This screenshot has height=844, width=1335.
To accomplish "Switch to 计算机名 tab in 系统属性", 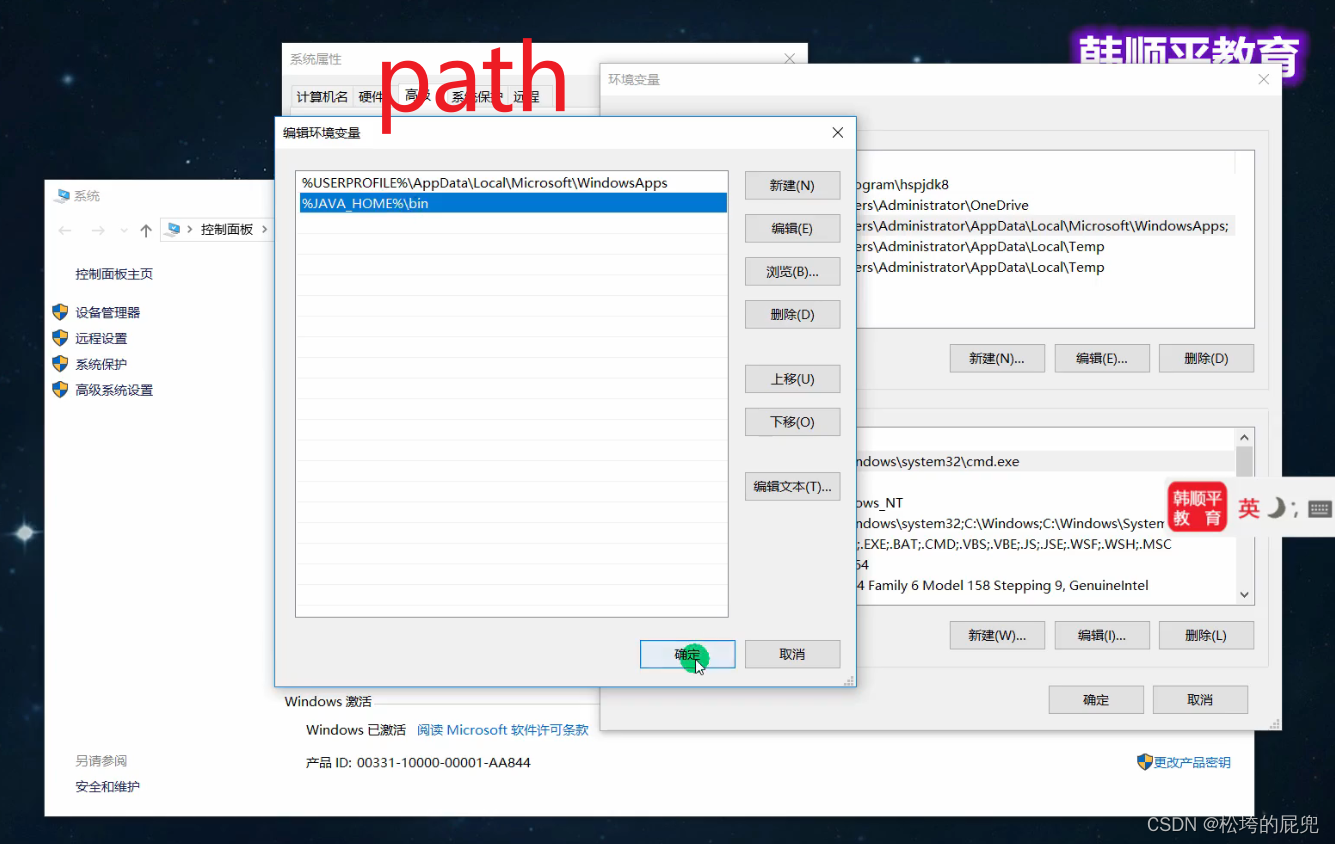I will point(322,97).
